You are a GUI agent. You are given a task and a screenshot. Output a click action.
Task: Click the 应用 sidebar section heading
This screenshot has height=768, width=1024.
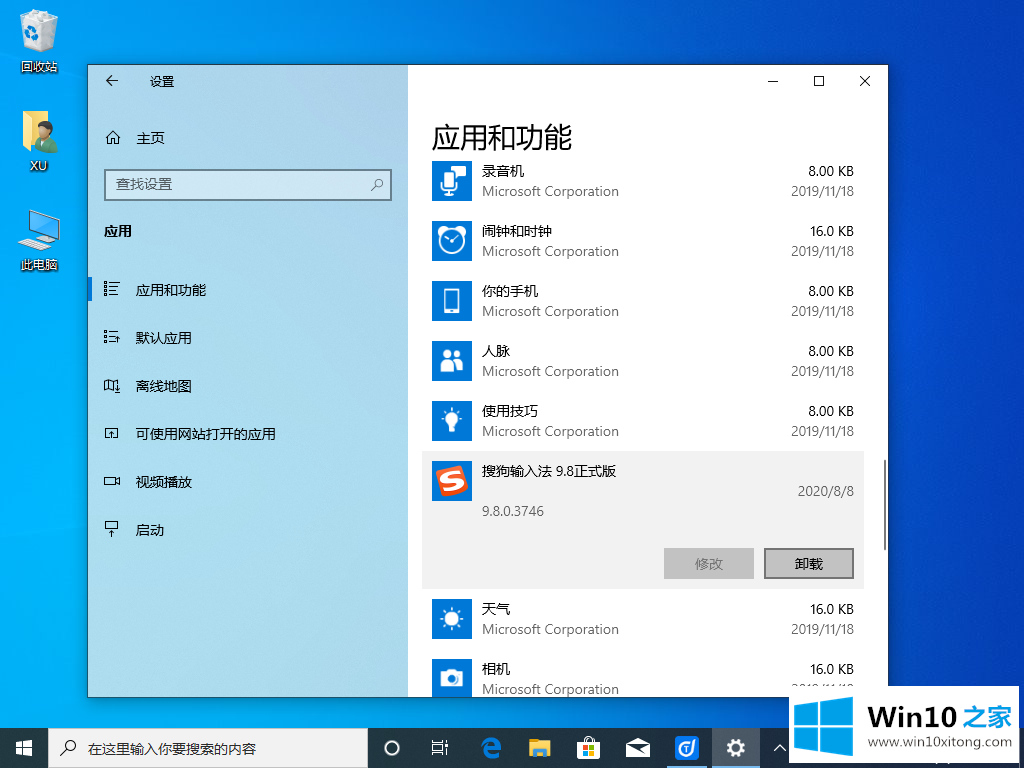click(118, 231)
